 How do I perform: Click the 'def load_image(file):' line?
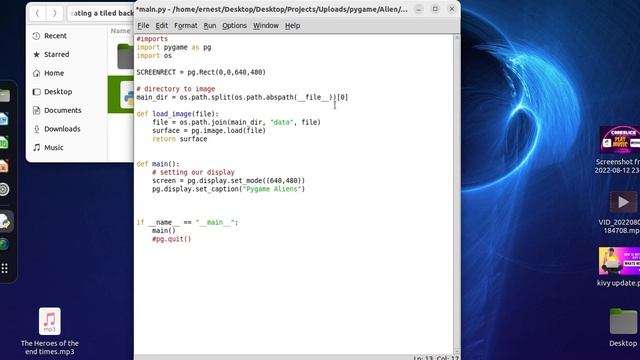(x=178, y=114)
